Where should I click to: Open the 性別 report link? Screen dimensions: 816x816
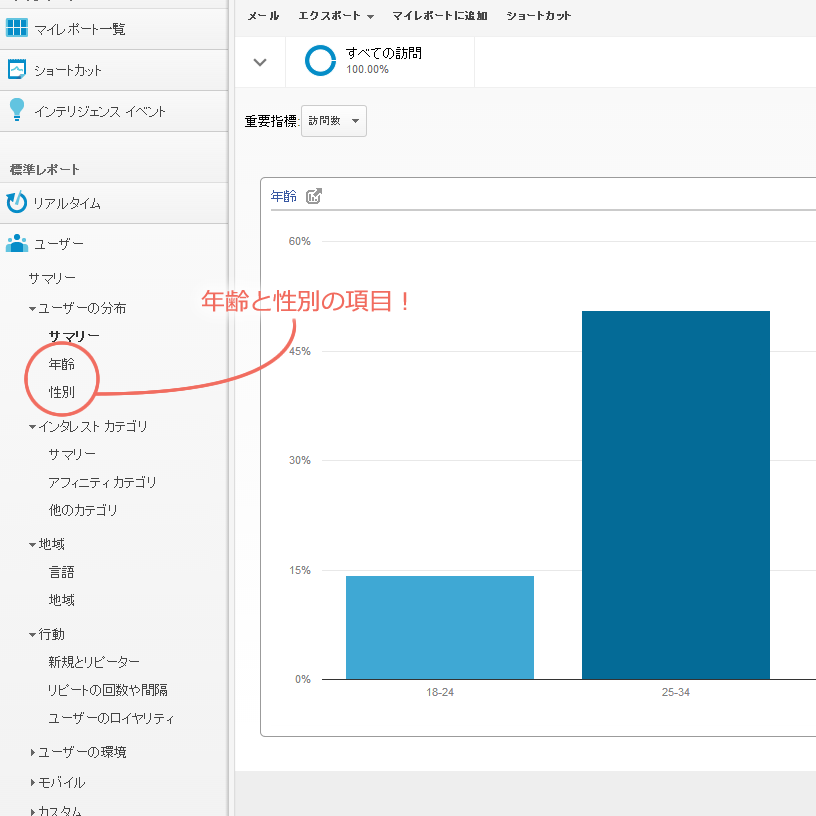pyautogui.click(x=62, y=392)
